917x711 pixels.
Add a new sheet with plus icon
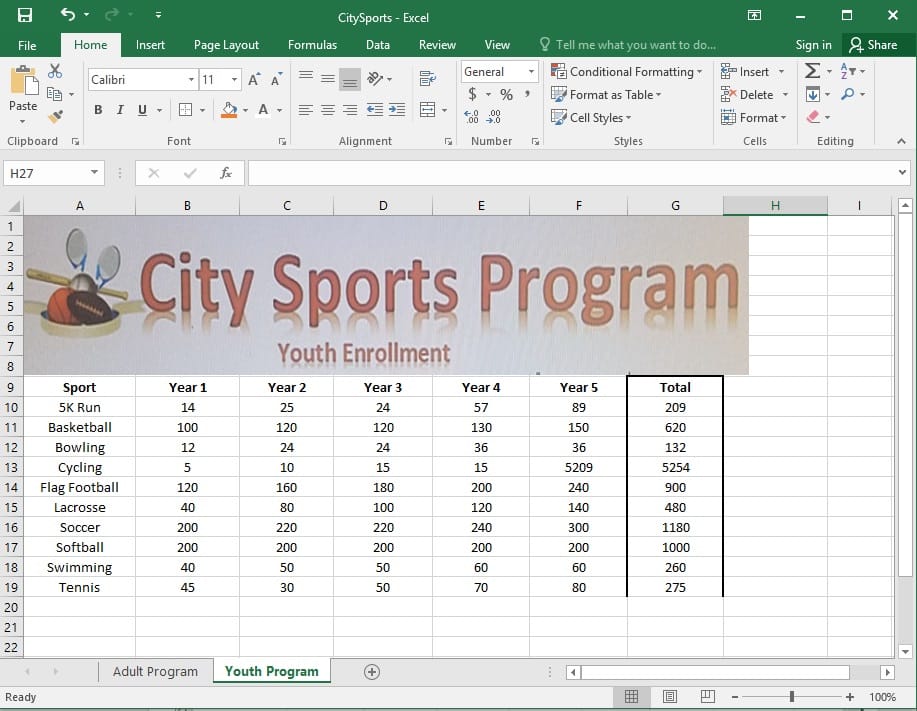coord(372,672)
